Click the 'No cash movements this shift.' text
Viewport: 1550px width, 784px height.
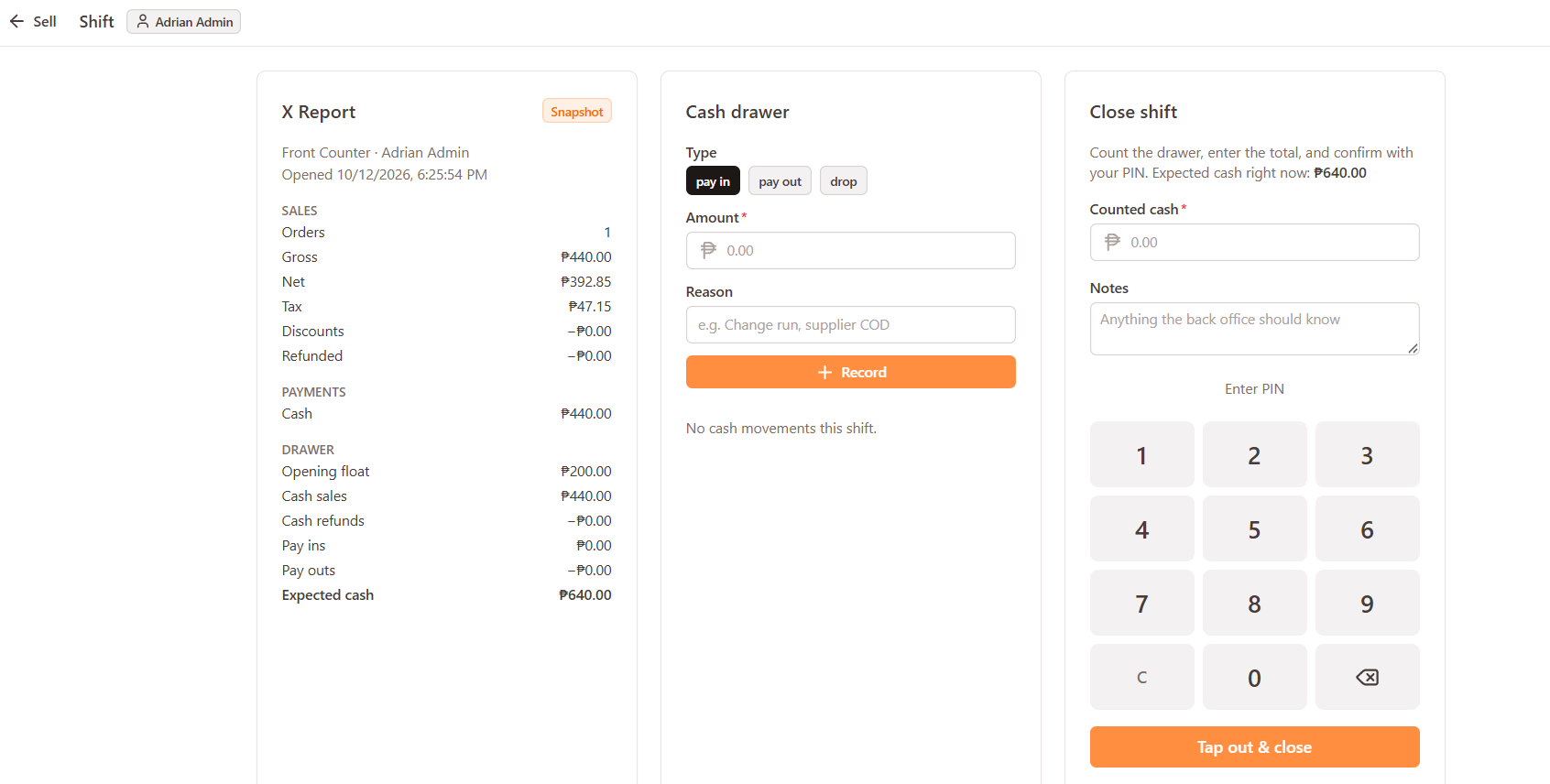(x=781, y=429)
